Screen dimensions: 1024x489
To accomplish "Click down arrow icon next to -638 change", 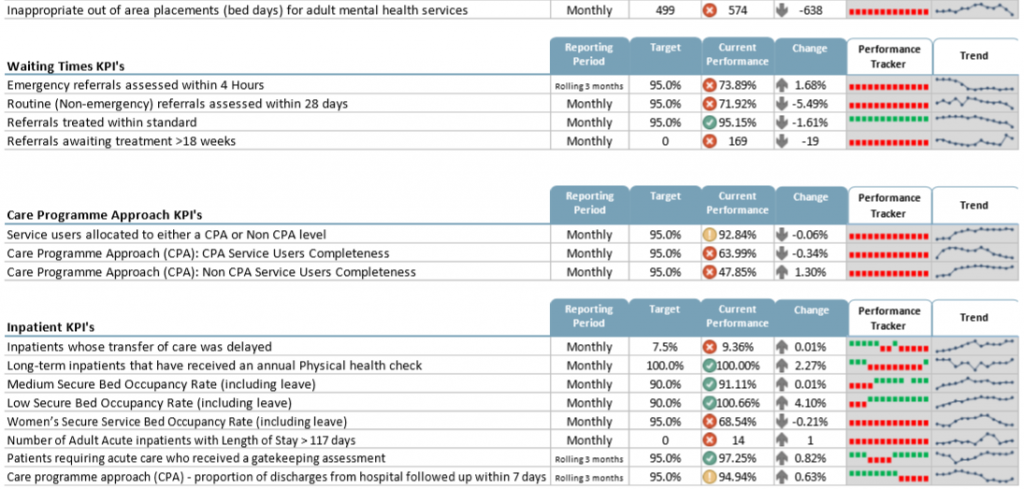I will (783, 10).
